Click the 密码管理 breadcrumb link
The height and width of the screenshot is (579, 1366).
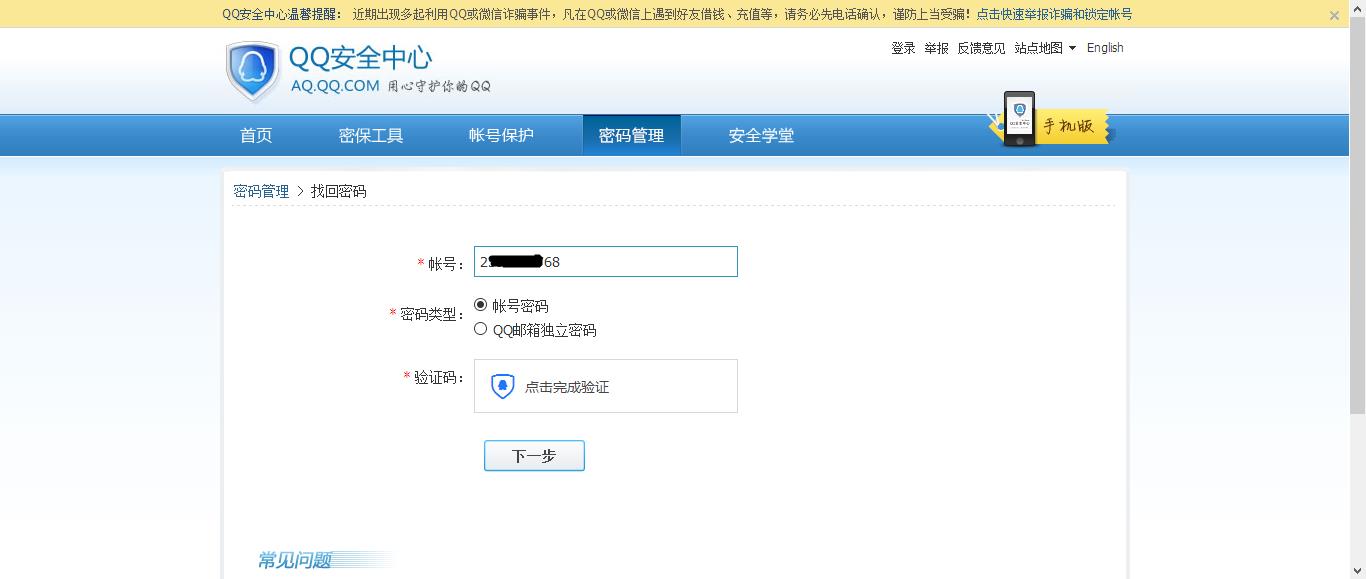point(261,191)
